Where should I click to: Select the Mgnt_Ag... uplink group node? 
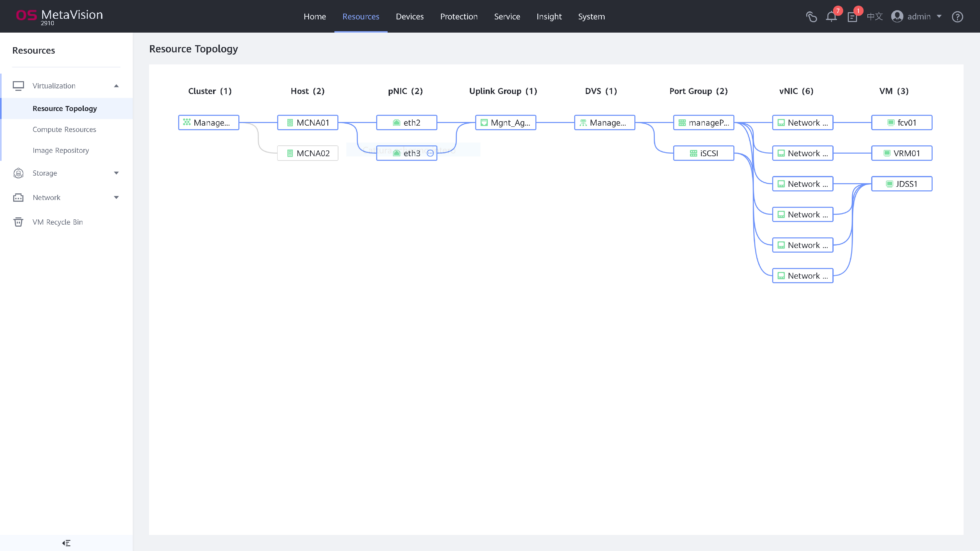(506, 122)
